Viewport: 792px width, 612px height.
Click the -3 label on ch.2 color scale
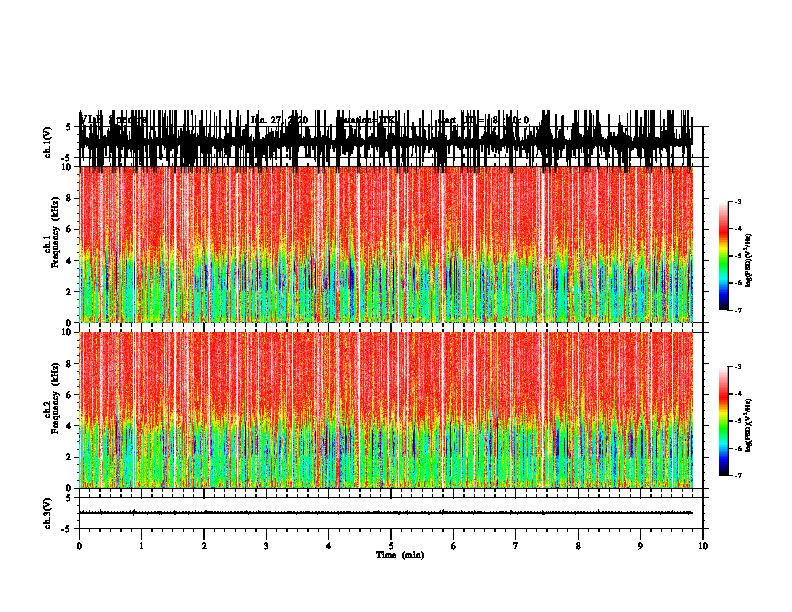coord(737,367)
